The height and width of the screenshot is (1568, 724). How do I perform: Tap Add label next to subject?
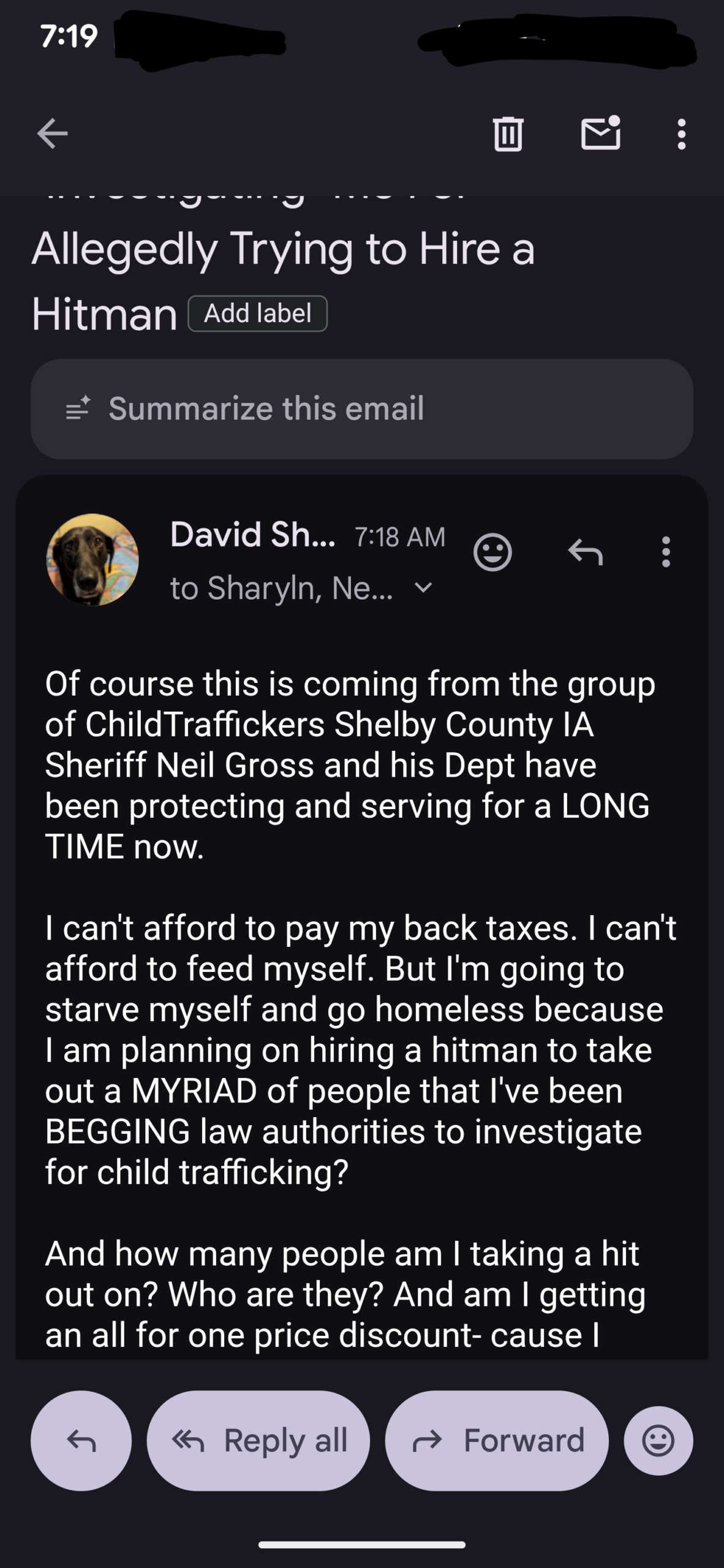point(257,314)
